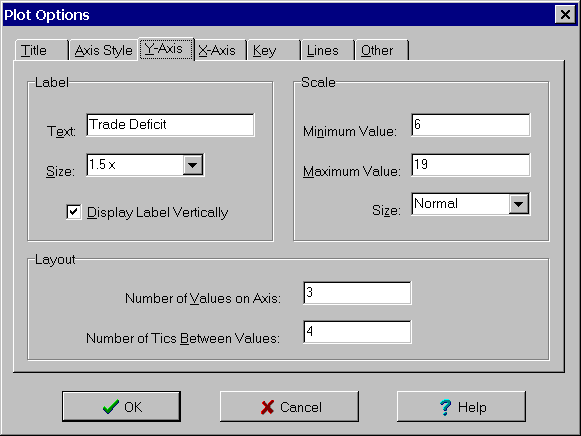
Task: Click the Maximum Value field
Action: [x=471, y=165]
